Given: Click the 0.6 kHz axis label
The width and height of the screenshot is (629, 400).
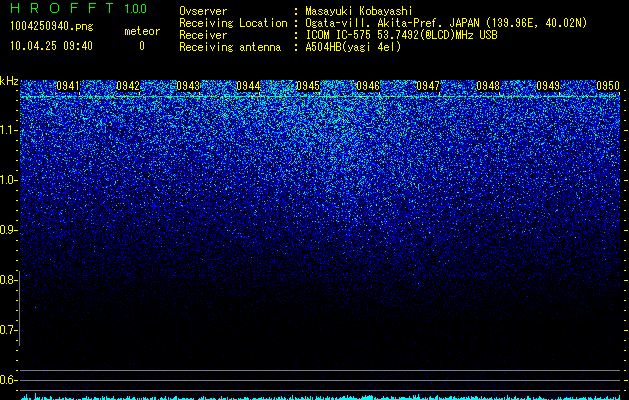Looking at the screenshot, I should point(8,380).
